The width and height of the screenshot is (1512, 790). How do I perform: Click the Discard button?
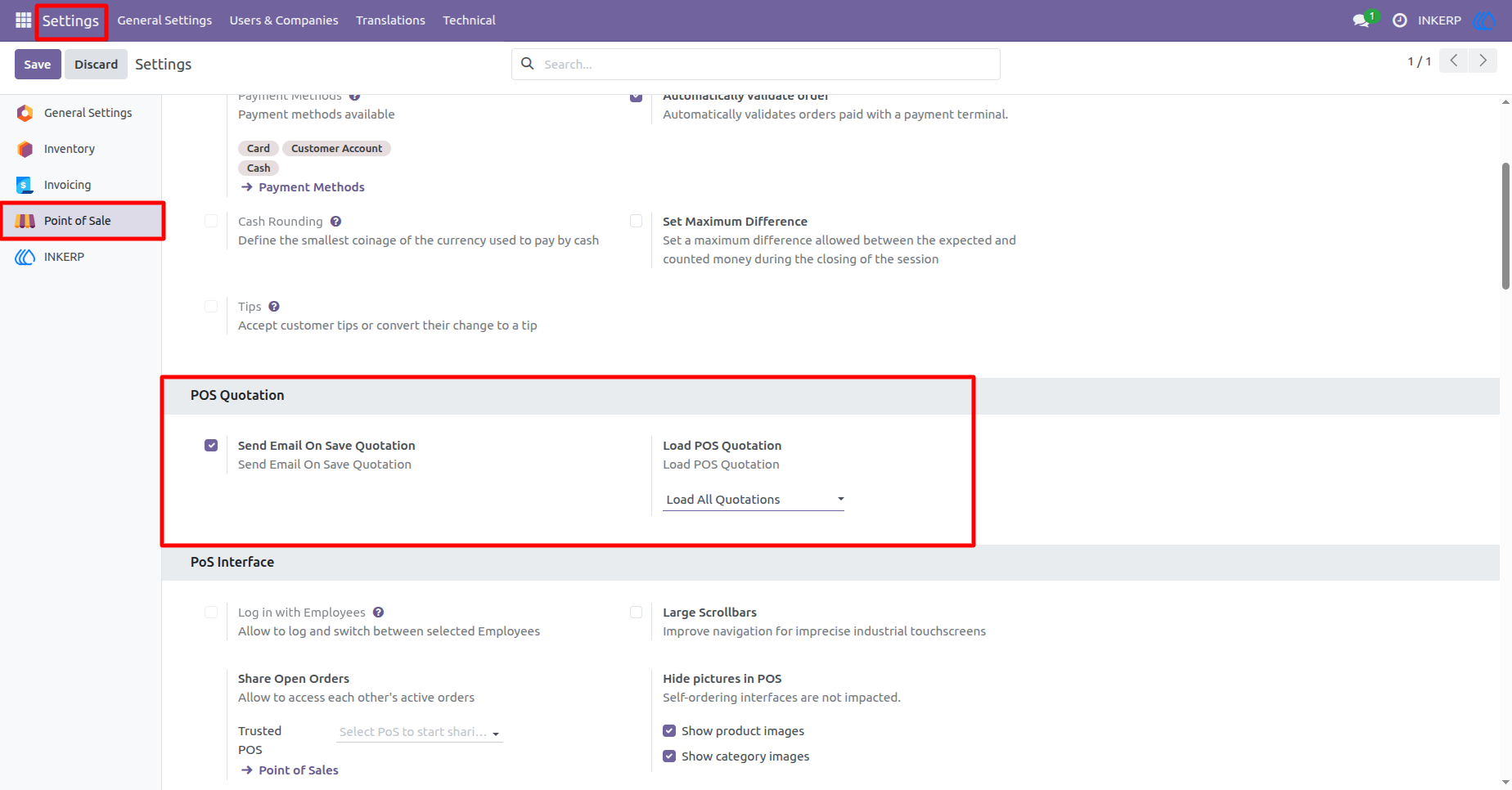coord(97,64)
